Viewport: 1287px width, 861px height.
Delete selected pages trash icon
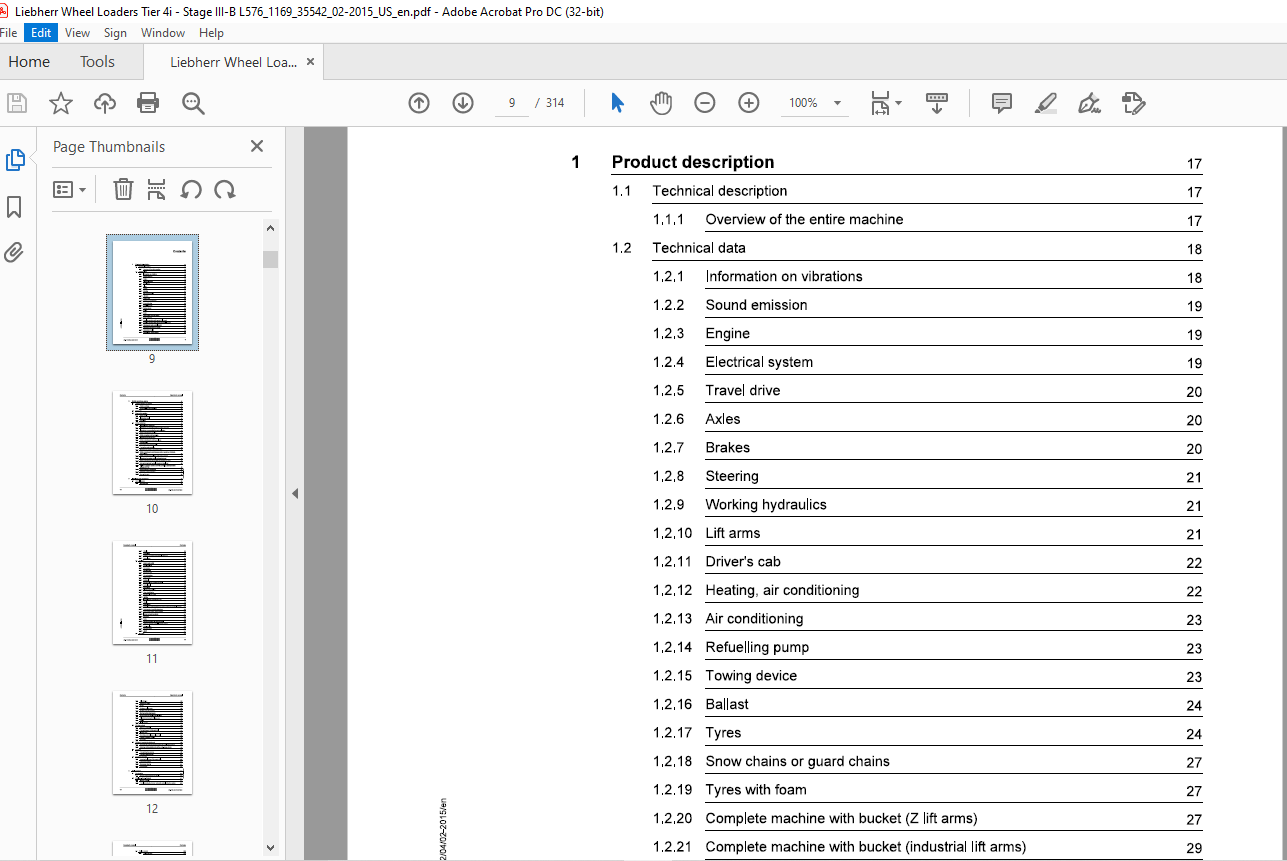pyautogui.click(x=123, y=189)
